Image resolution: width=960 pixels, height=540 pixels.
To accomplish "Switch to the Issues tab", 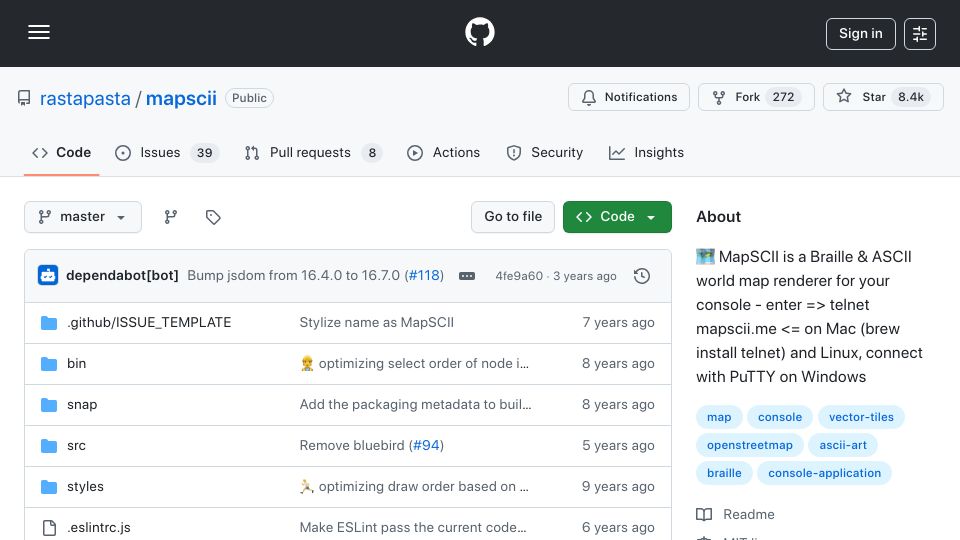I will pos(166,152).
